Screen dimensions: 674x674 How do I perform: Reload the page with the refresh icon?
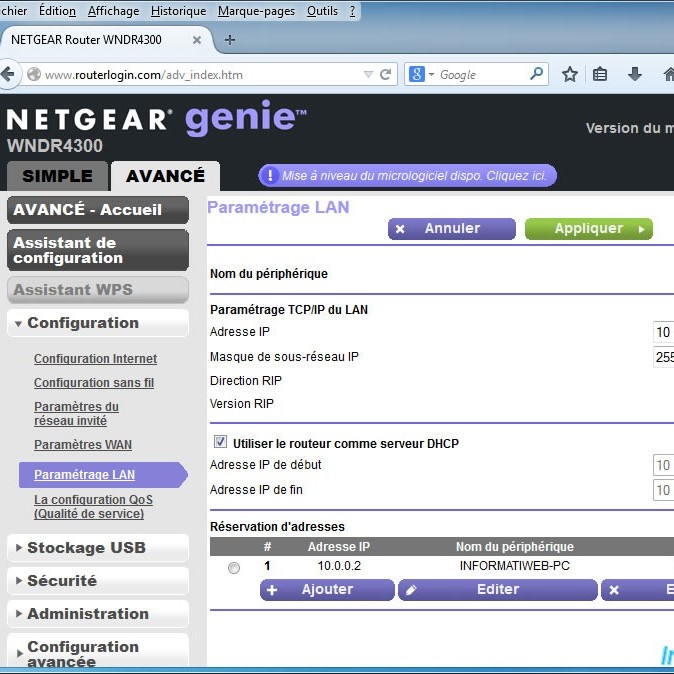(x=386, y=74)
